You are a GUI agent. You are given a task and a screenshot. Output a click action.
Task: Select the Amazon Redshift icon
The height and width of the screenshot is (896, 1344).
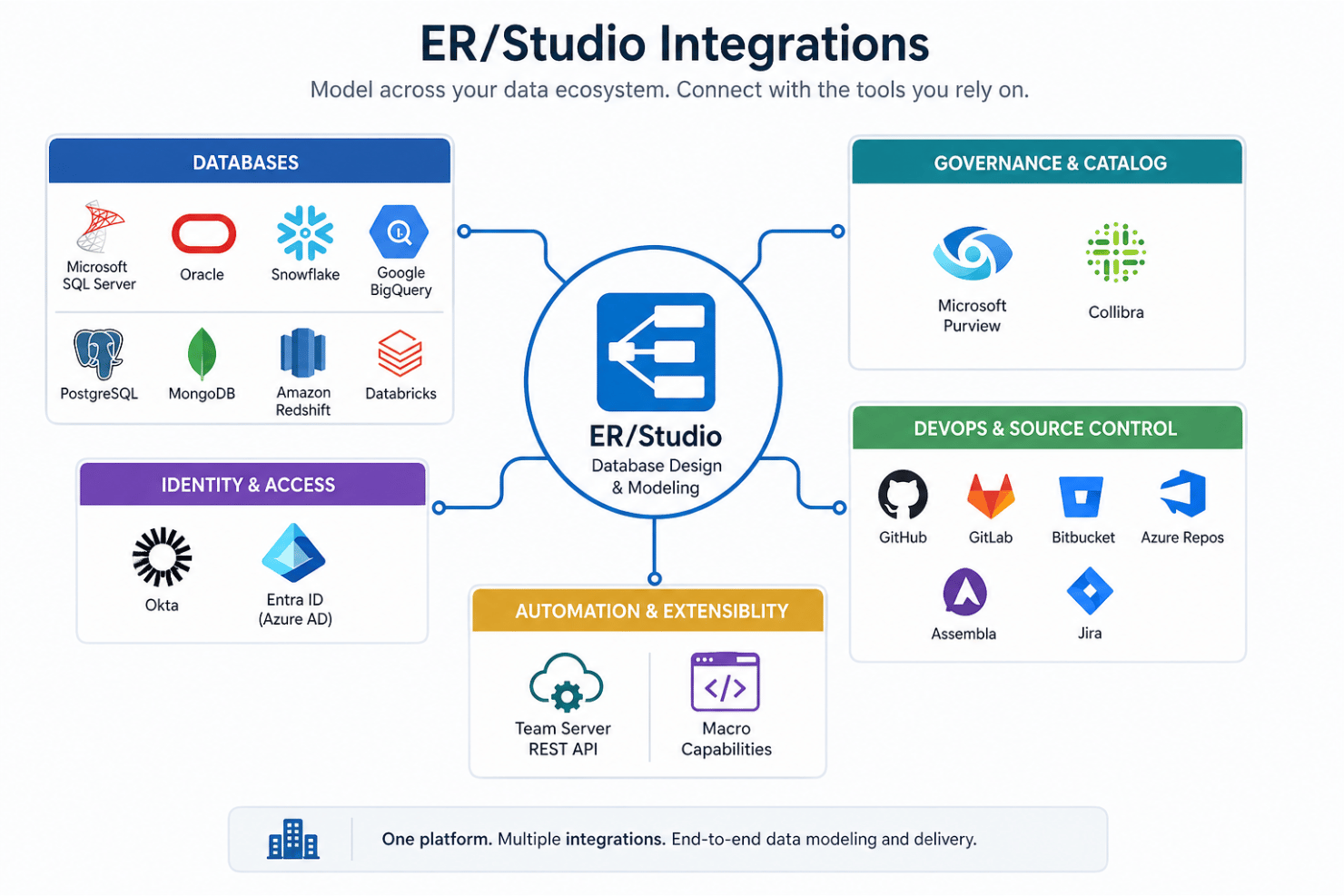tap(303, 352)
